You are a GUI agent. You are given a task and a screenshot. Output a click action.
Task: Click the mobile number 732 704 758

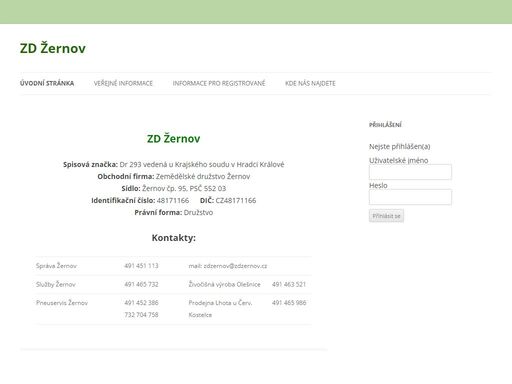tap(141, 315)
